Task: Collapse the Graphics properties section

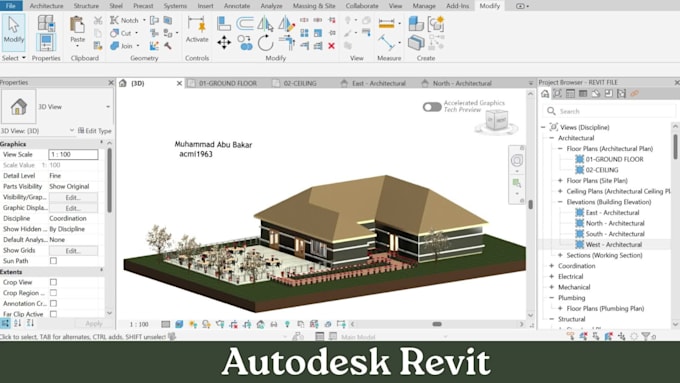Action: tap(101, 143)
